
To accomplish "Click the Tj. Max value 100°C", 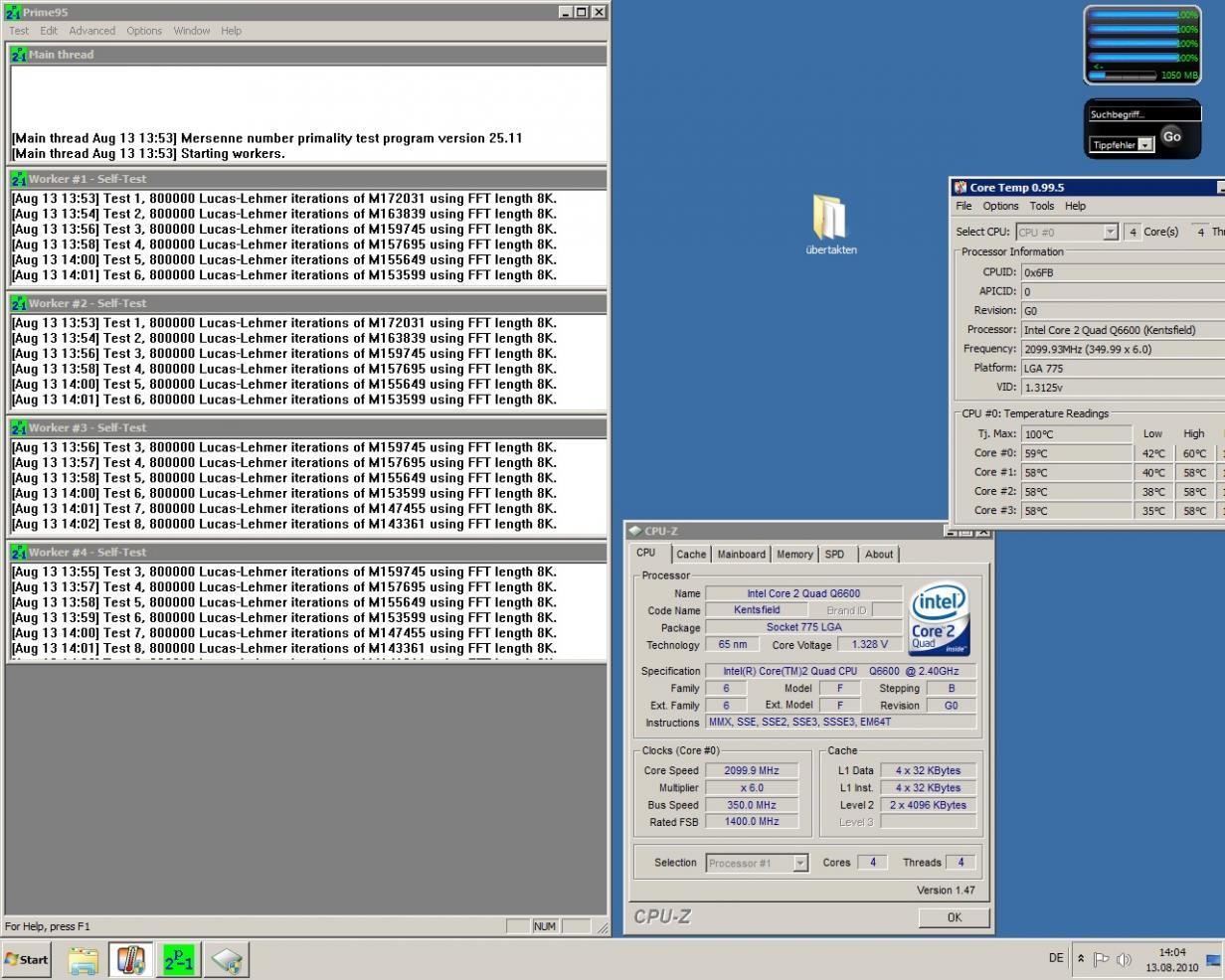I will pos(1077,434).
